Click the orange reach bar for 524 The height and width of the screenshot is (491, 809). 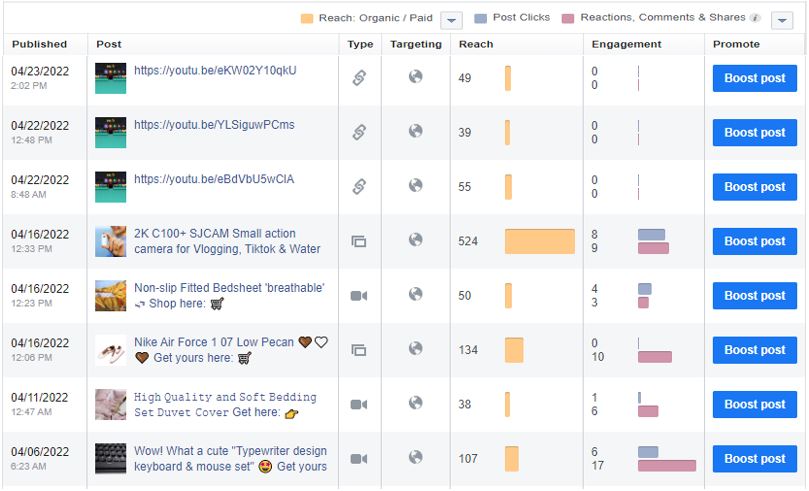pos(540,241)
